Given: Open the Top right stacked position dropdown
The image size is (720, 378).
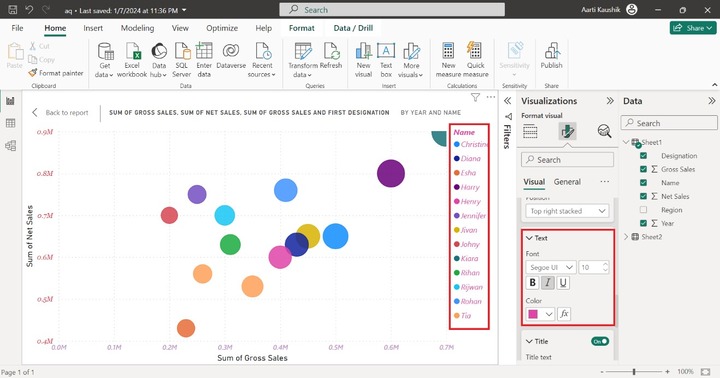Looking at the screenshot, I should [x=567, y=211].
